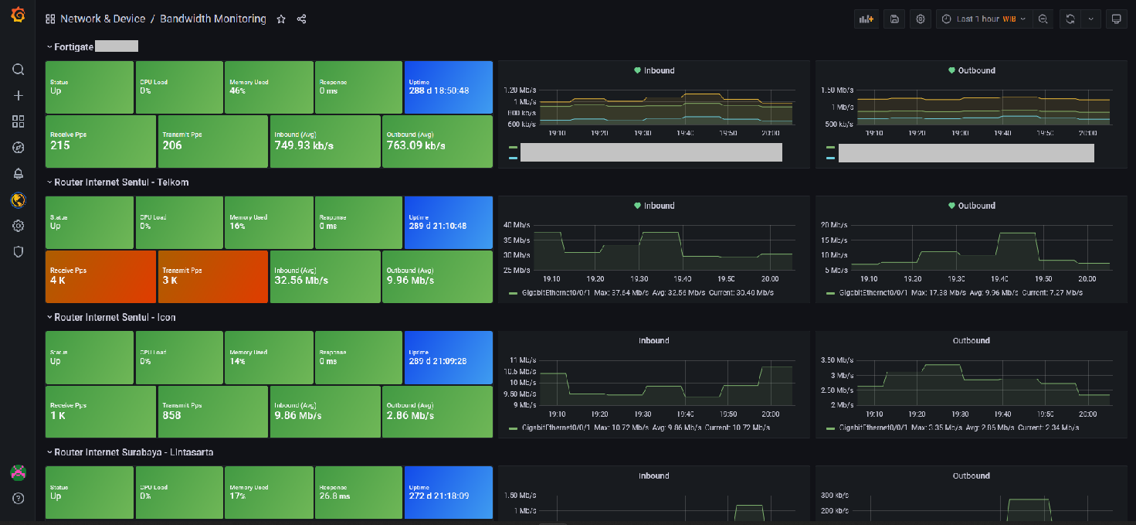Open Sentul Icon Inbound panel title menu
Screen dimensions: 1136x525
pos(653,340)
